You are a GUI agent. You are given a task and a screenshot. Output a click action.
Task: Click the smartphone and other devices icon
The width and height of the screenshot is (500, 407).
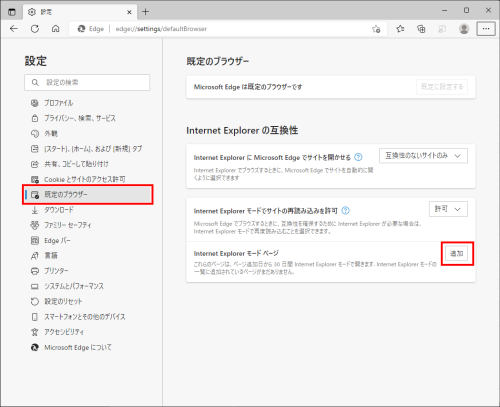(x=35, y=317)
